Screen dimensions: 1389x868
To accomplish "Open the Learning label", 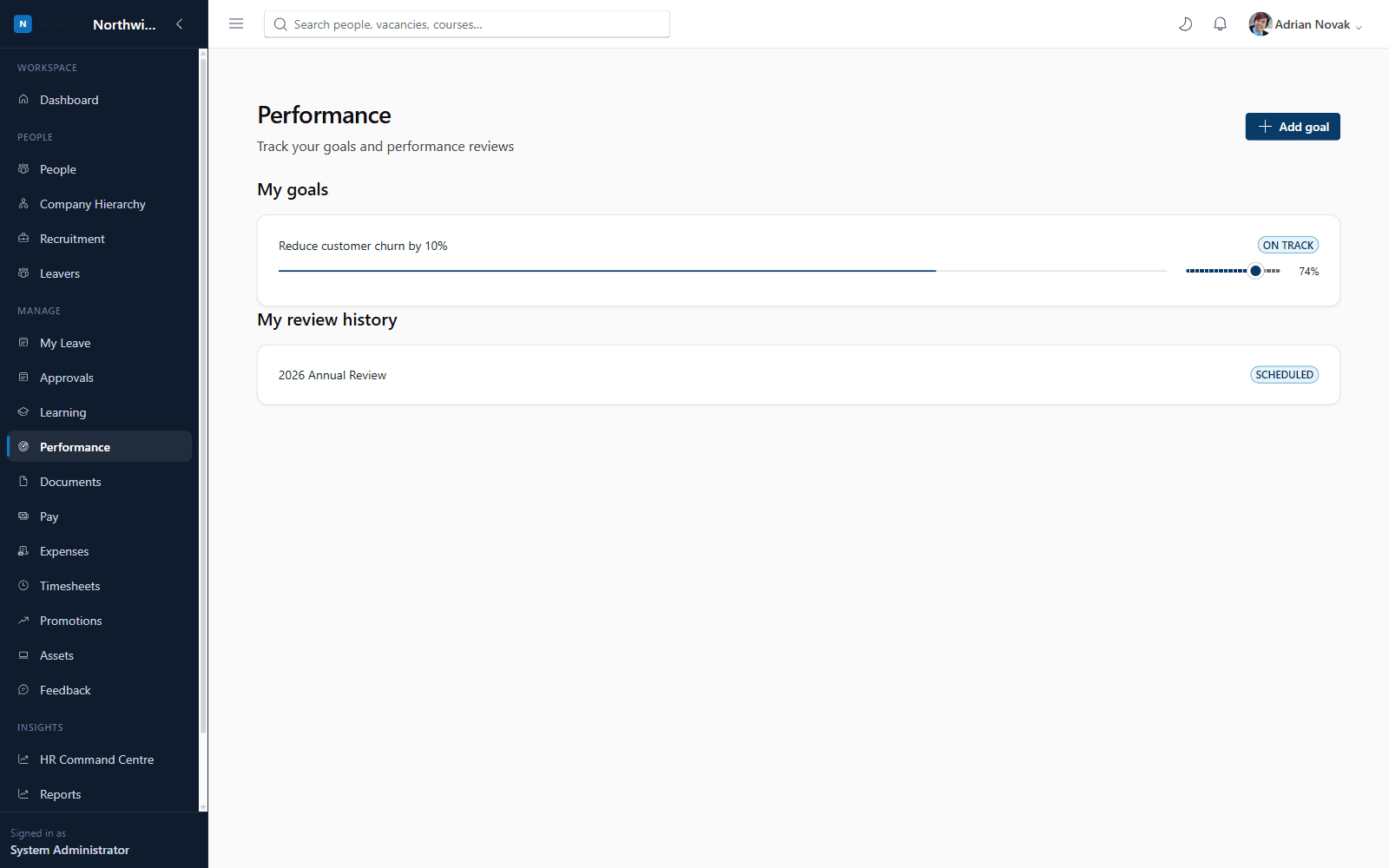I will click(x=63, y=412).
